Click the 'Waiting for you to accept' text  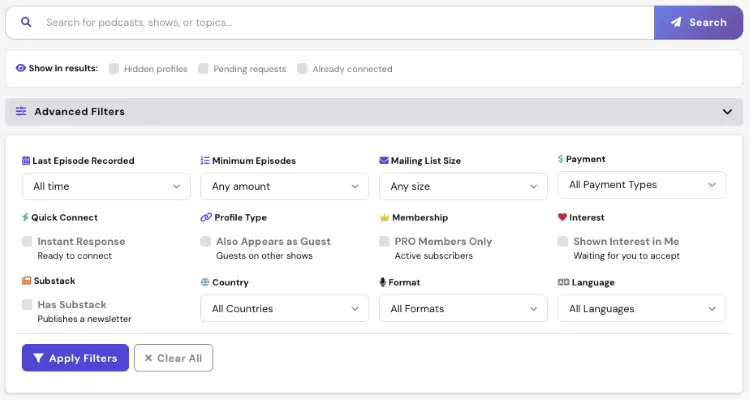click(x=627, y=256)
